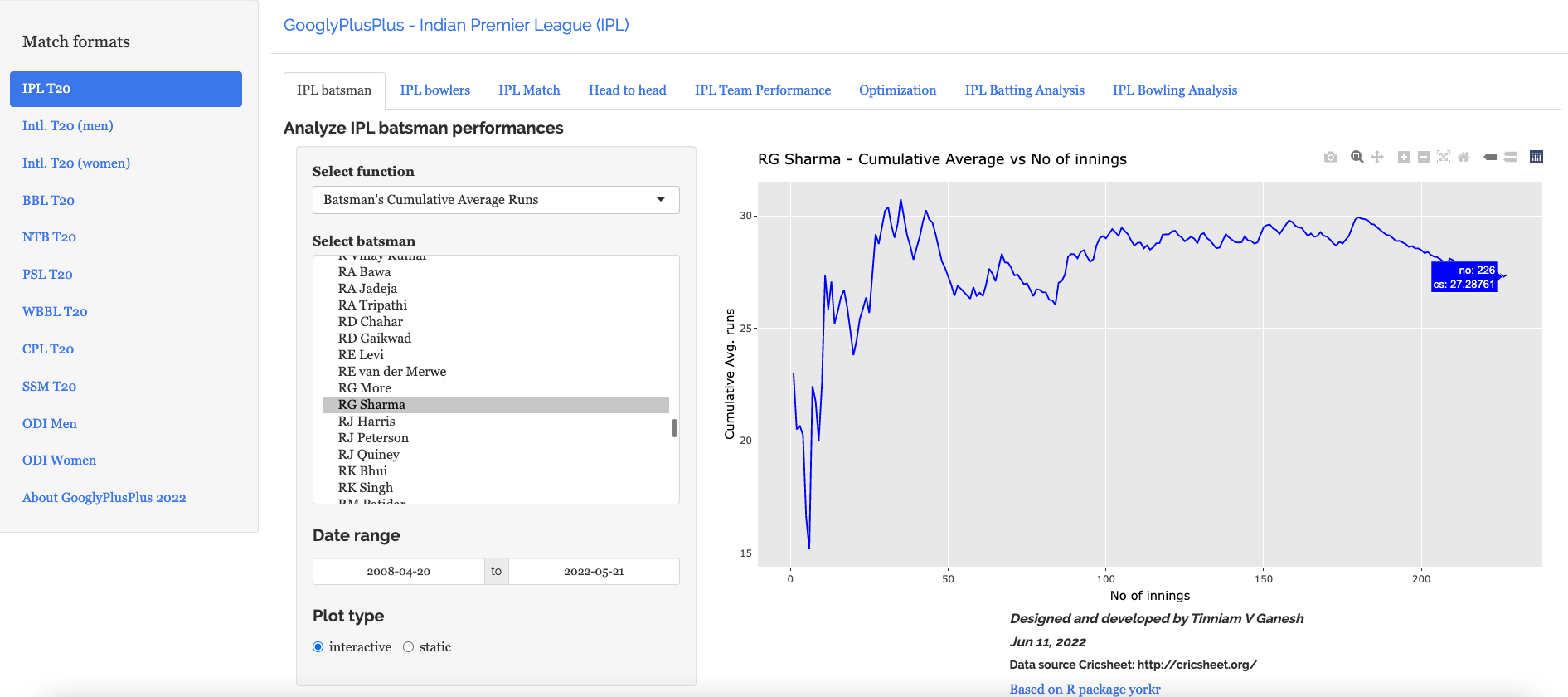1568x697 pixels.
Task: Open BBL T20 match format
Action: pos(48,201)
